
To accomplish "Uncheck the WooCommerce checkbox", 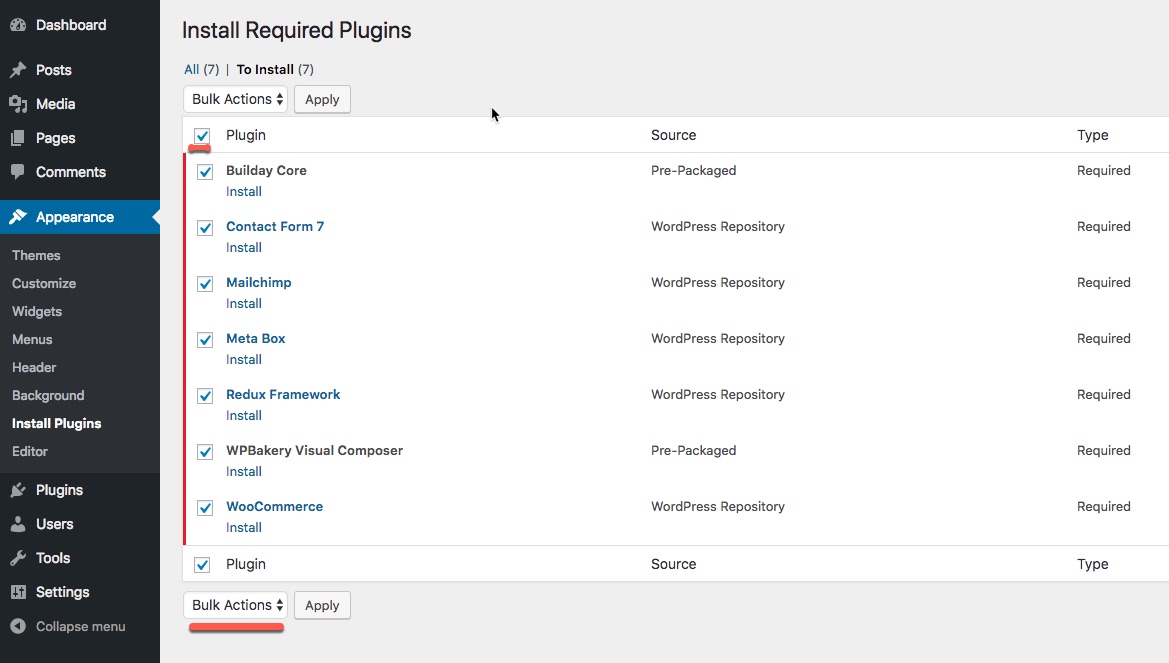I will click(205, 508).
